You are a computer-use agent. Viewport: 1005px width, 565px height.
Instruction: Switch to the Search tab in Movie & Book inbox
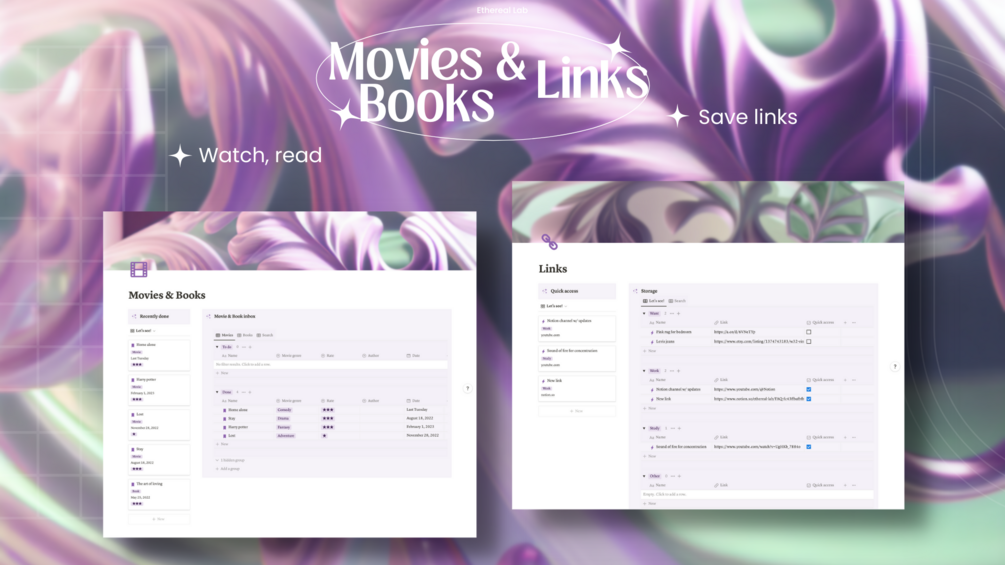(x=265, y=335)
